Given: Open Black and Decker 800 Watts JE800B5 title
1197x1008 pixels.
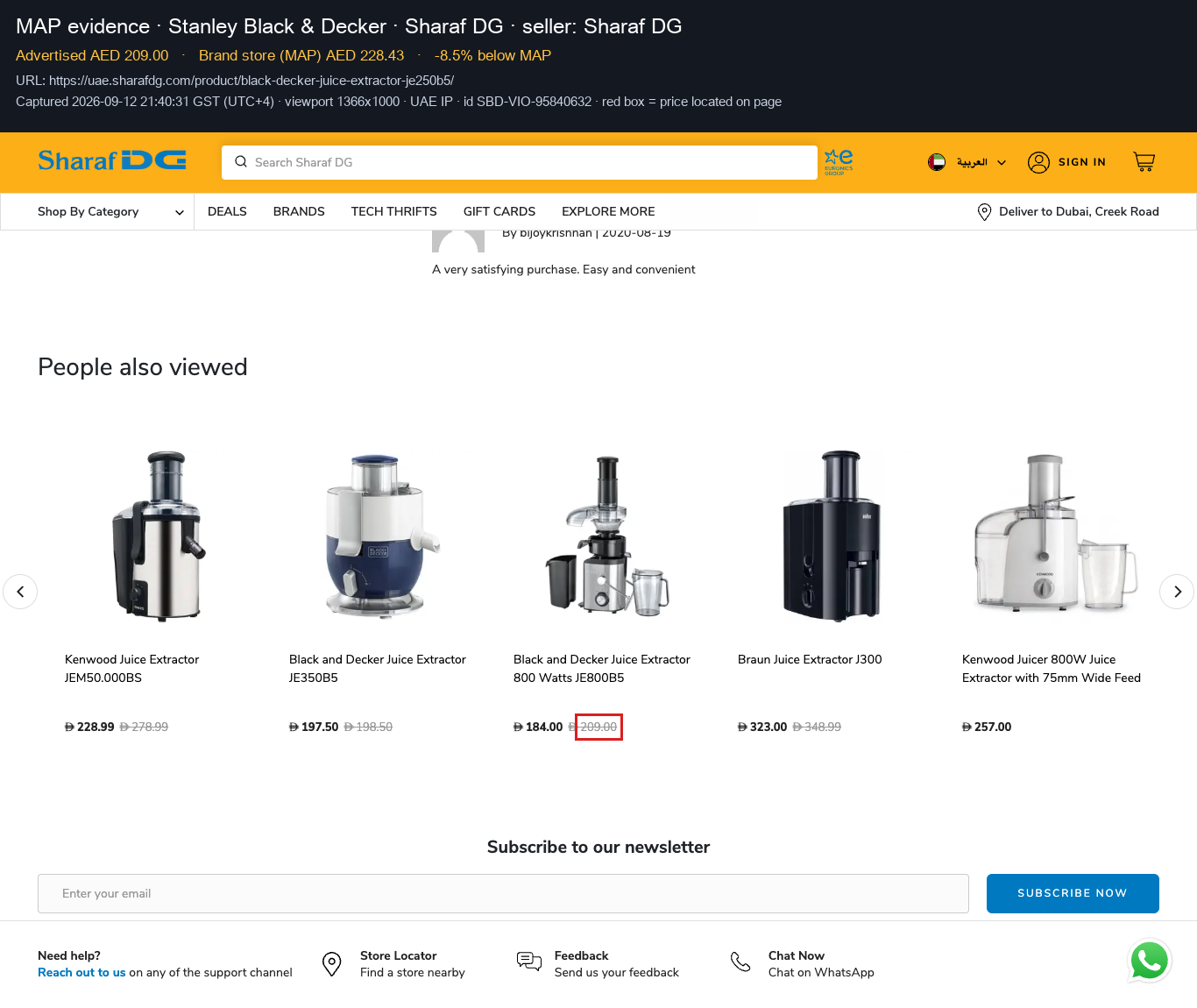Looking at the screenshot, I should pyautogui.click(x=601, y=669).
